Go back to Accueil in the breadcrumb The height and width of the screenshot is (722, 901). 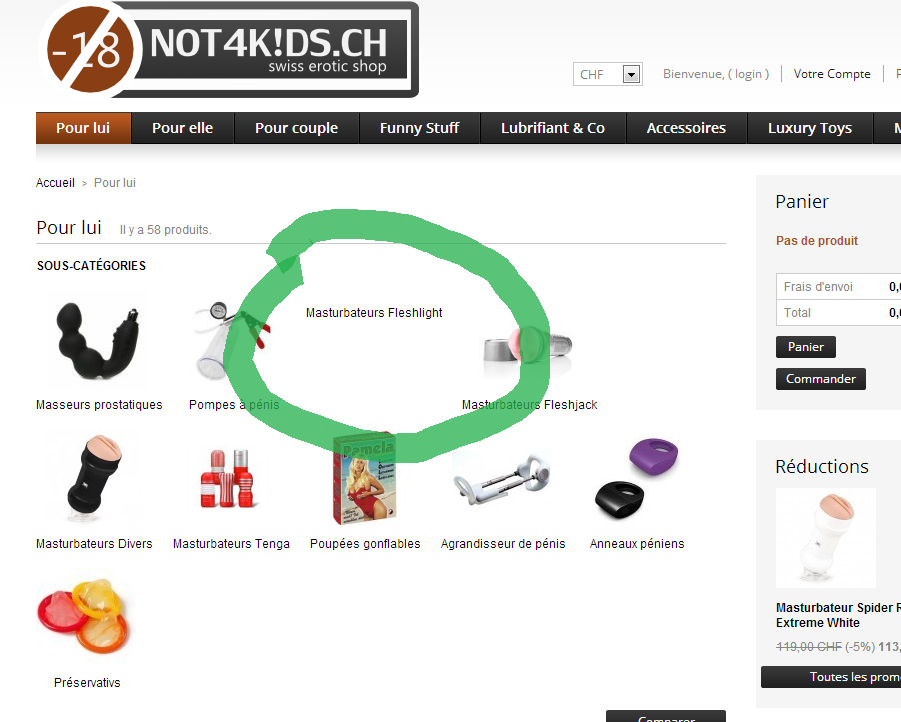coord(55,183)
